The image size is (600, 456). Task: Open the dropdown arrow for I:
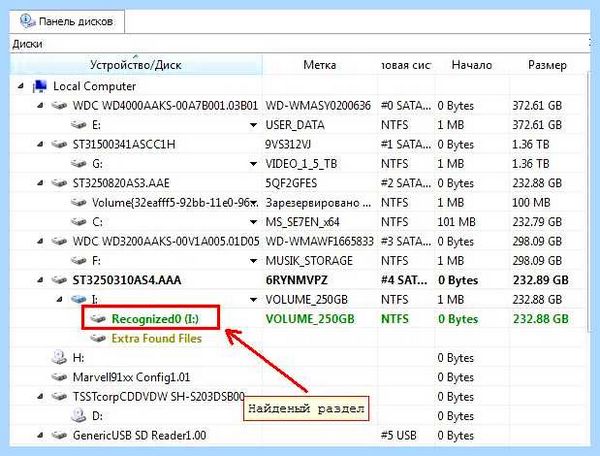click(253, 300)
